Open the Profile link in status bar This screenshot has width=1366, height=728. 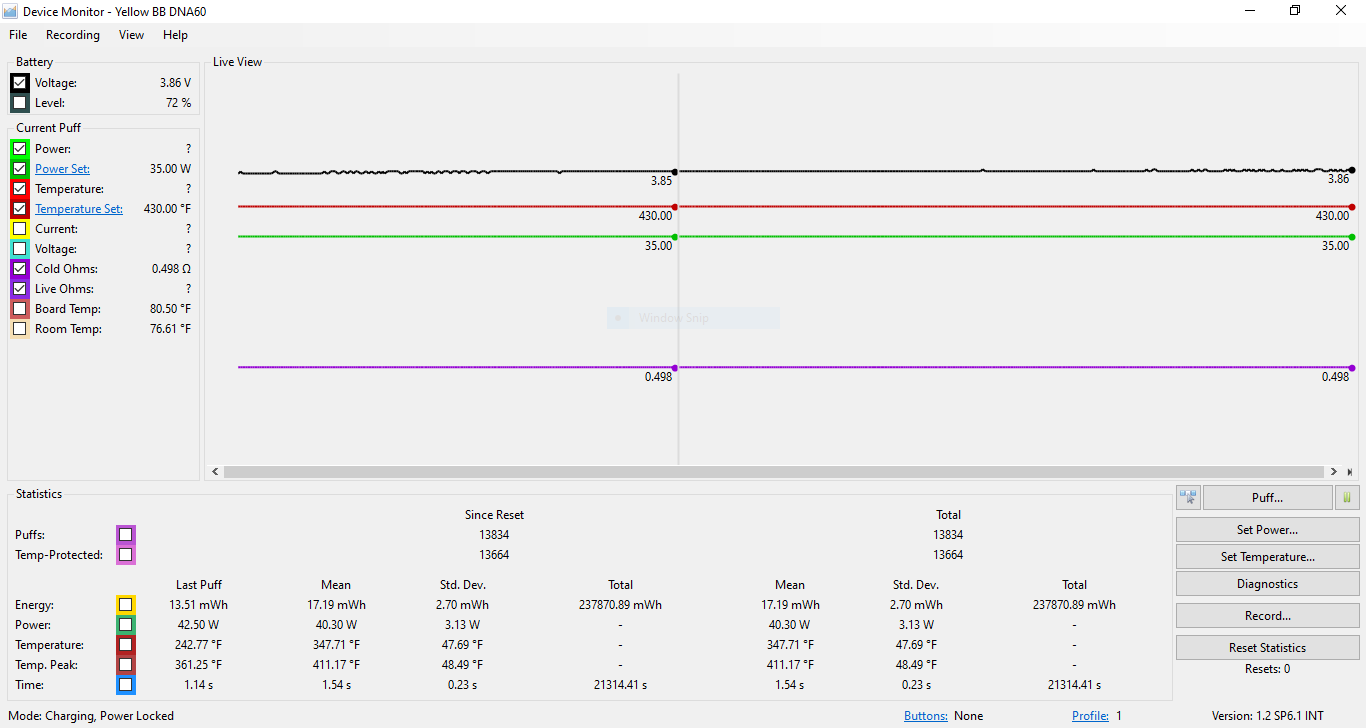(x=1090, y=716)
